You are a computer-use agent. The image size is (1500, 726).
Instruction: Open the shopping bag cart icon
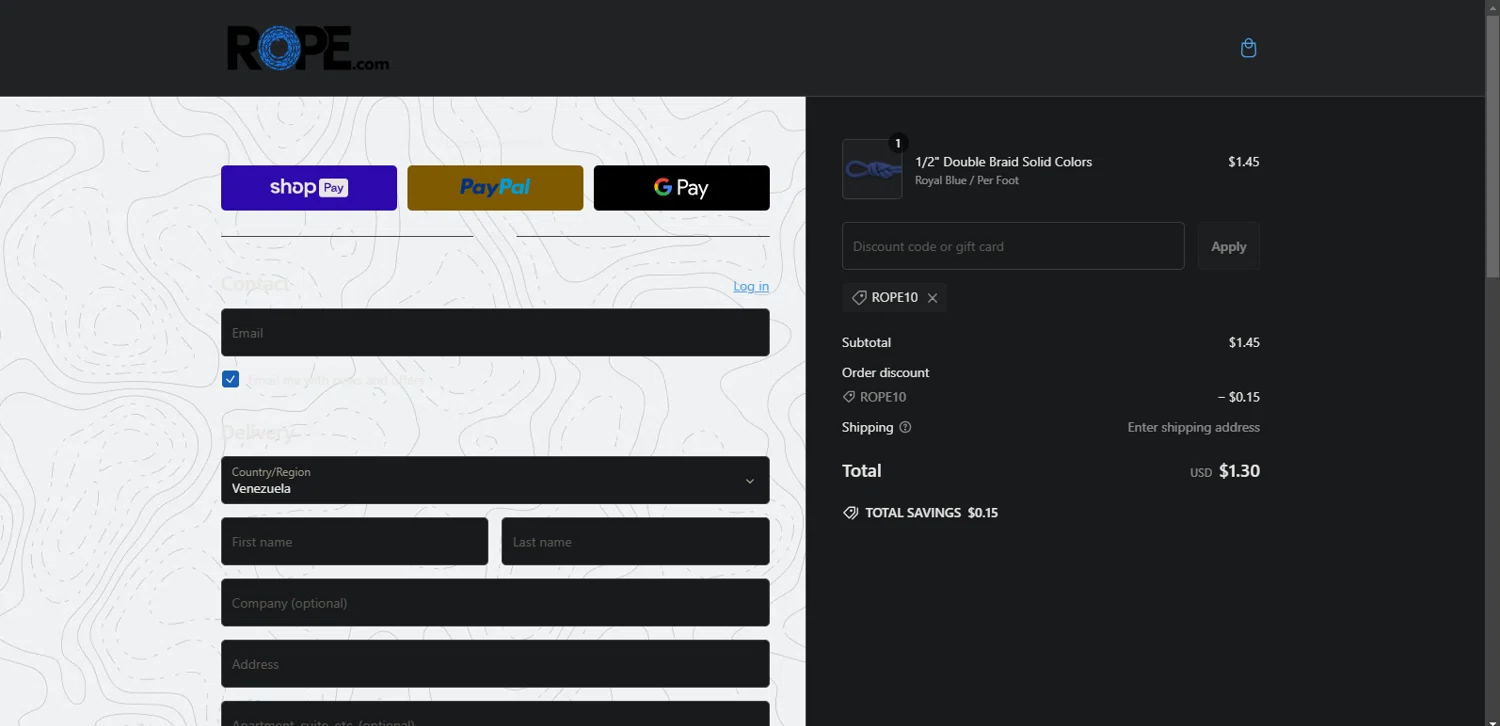(1248, 48)
